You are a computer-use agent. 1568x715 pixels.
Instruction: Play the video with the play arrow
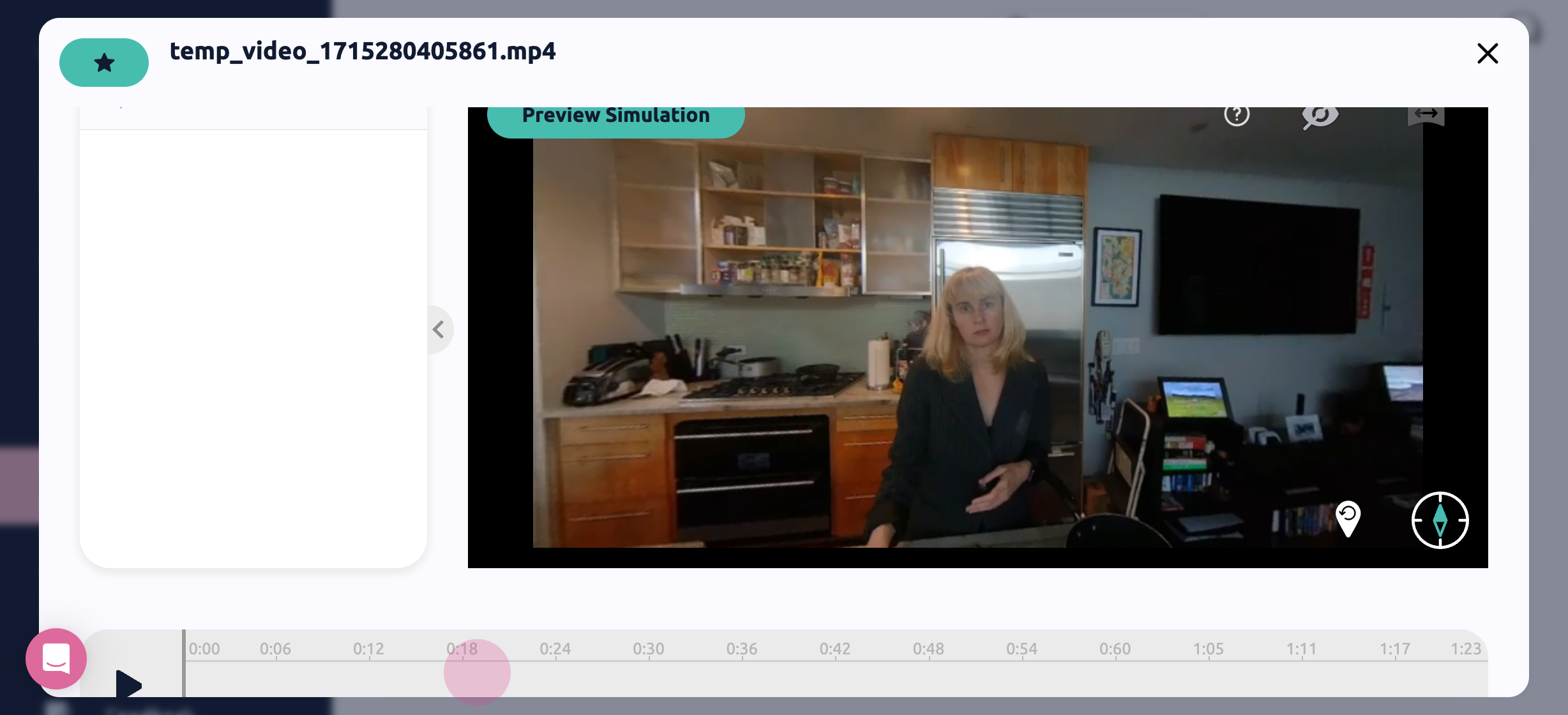[x=128, y=683]
